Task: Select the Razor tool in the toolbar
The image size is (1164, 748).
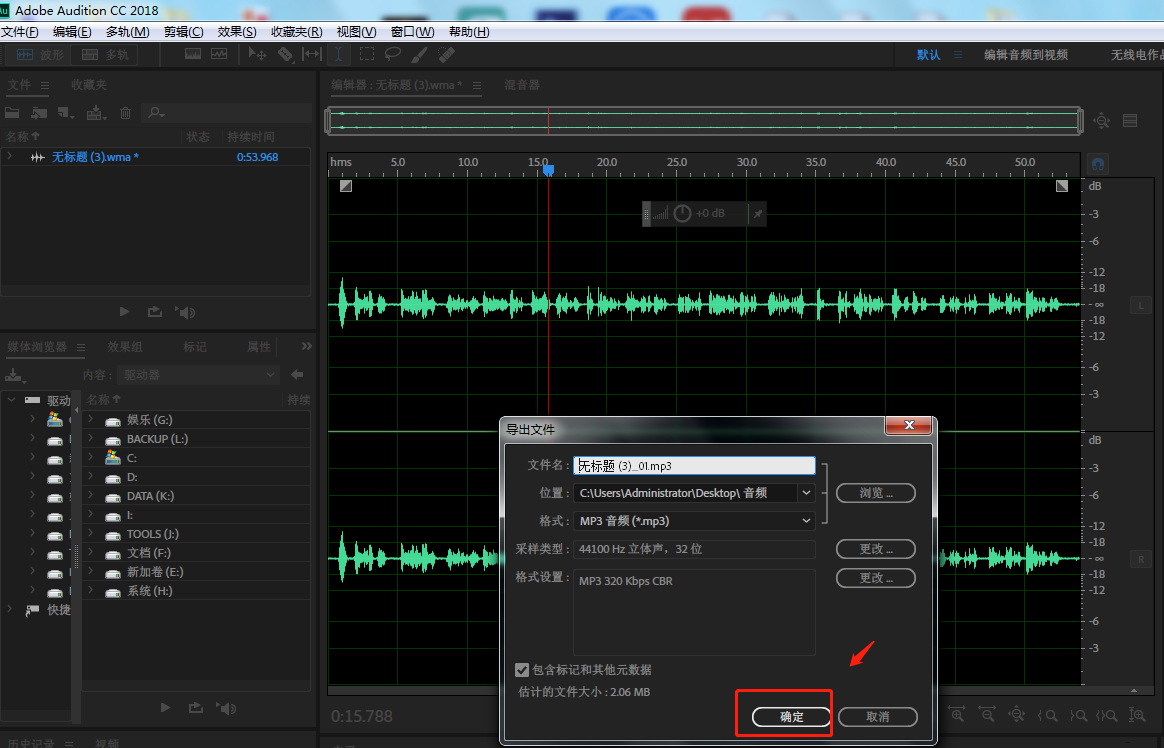Action: (x=285, y=54)
